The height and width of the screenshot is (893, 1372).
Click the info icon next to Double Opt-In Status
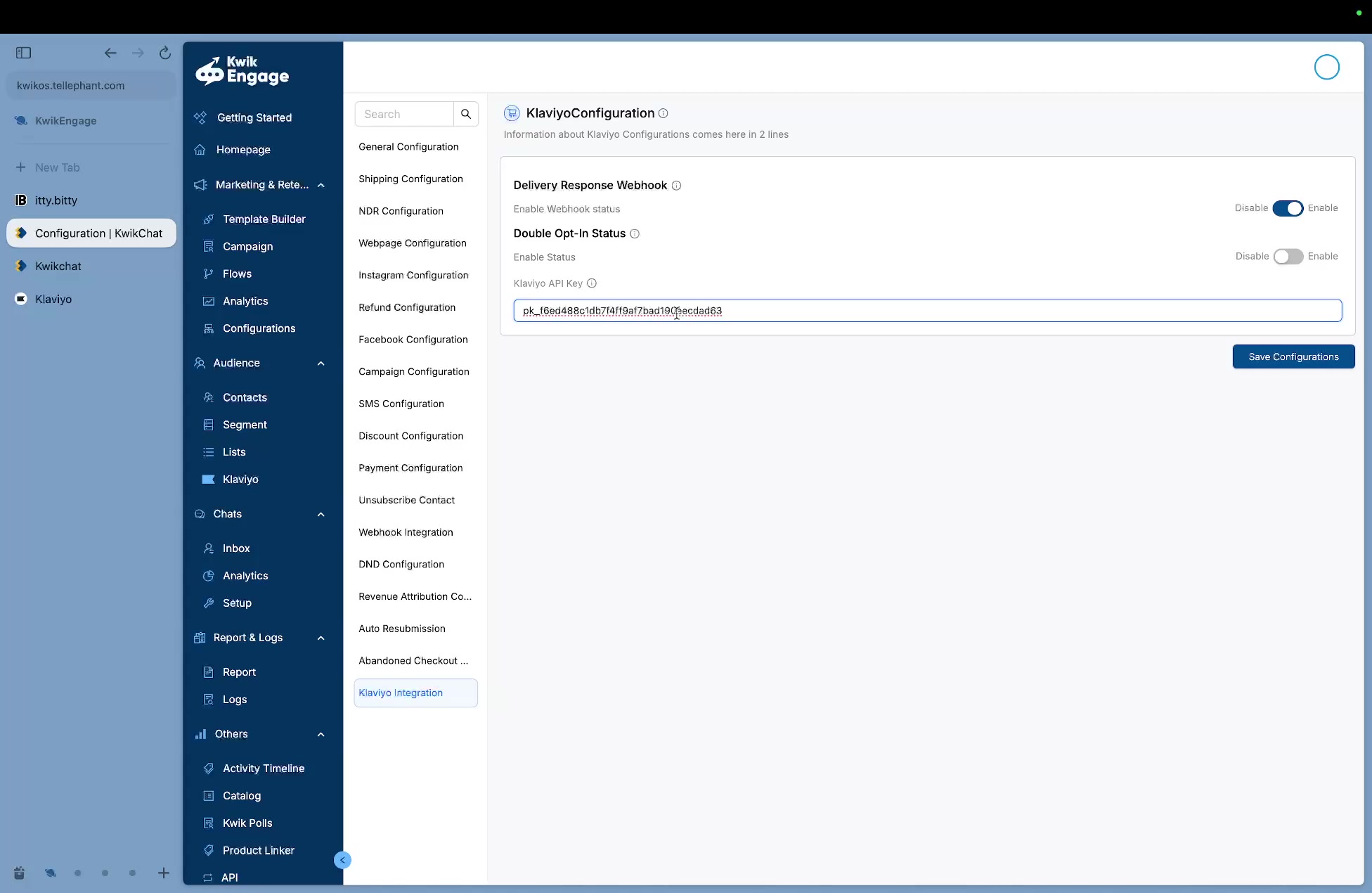pyautogui.click(x=635, y=233)
